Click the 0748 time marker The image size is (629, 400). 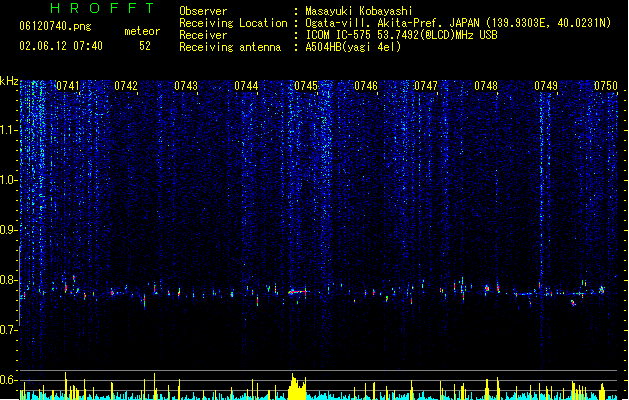[486, 86]
